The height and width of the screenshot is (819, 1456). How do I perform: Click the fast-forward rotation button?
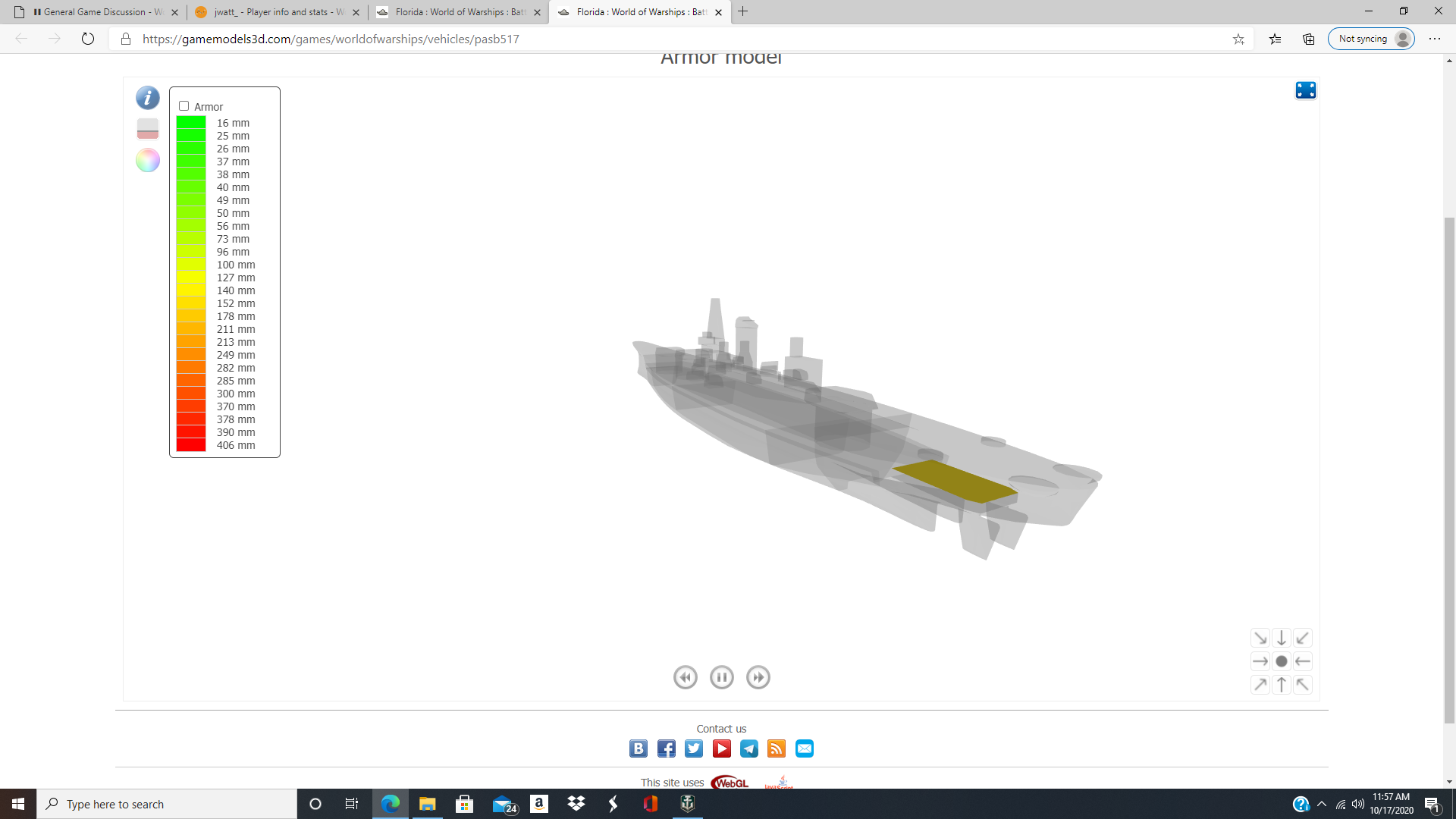pos(758,677)
